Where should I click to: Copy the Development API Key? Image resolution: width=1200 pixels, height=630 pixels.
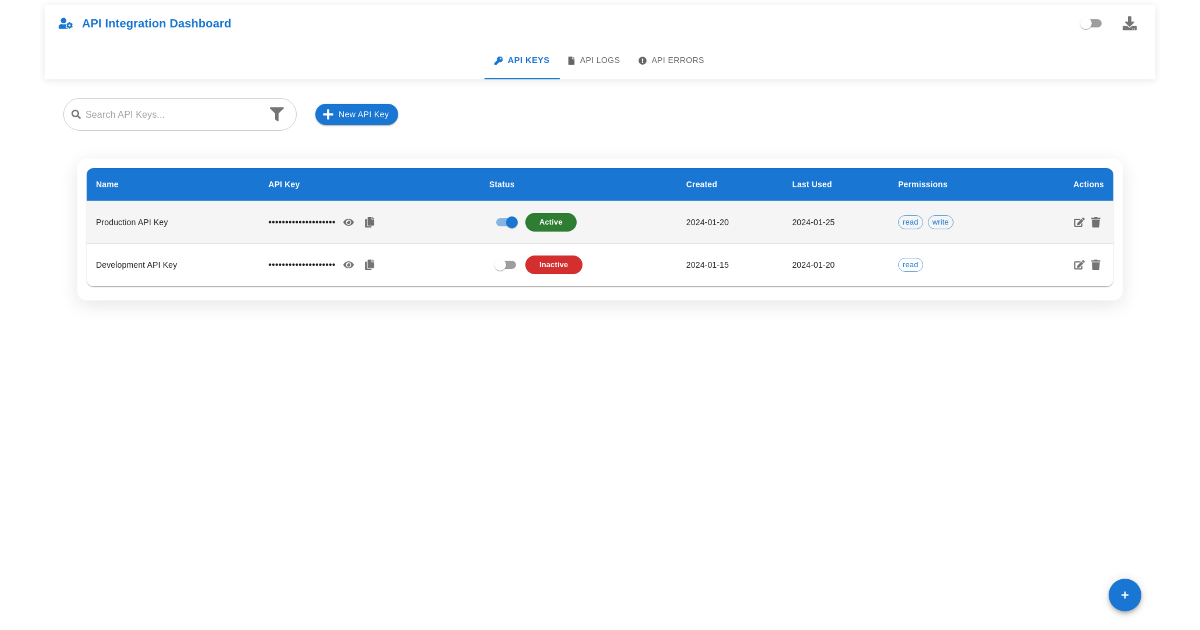[369, 265]
